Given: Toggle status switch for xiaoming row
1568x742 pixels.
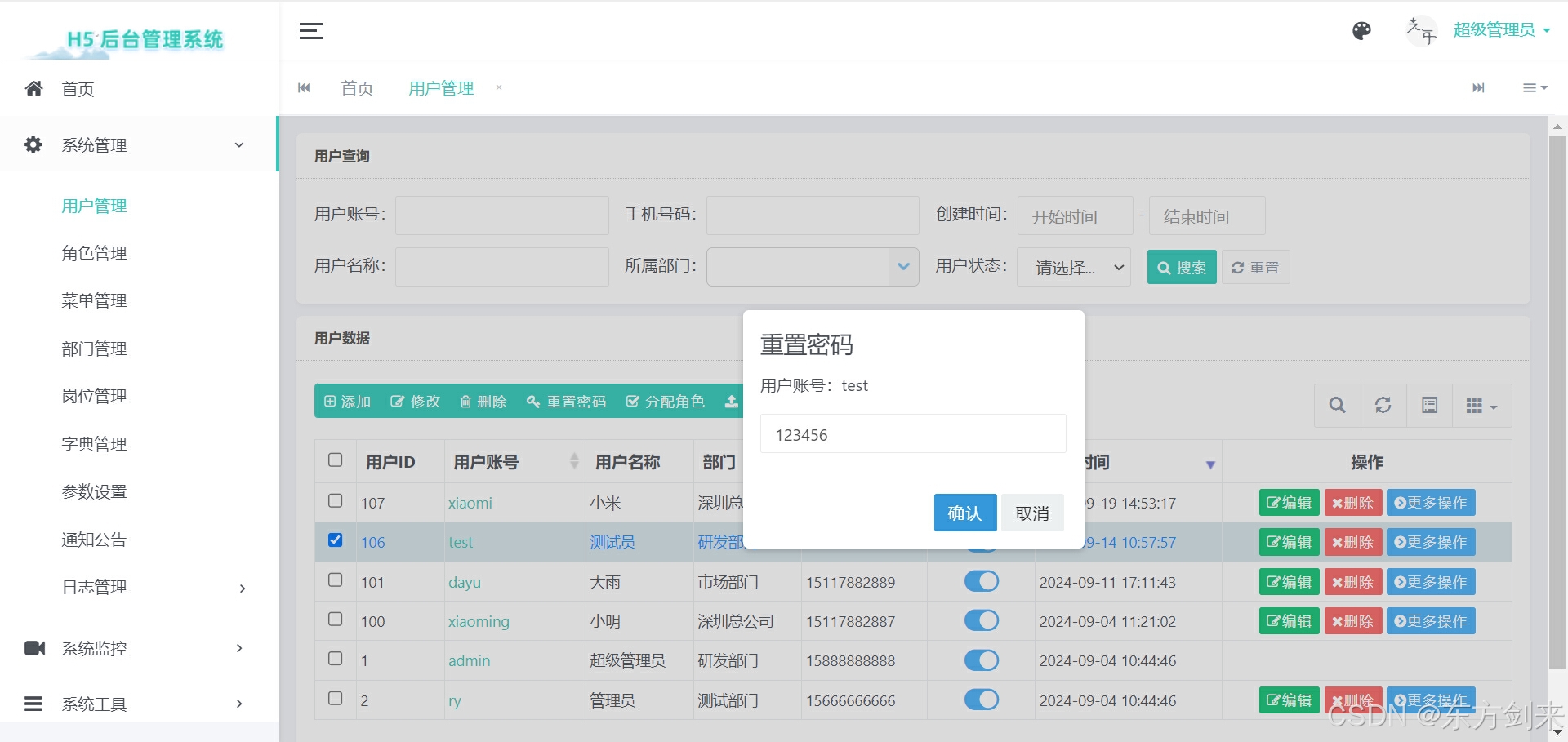Looking at the screenshot, I should tap(982, 620).
